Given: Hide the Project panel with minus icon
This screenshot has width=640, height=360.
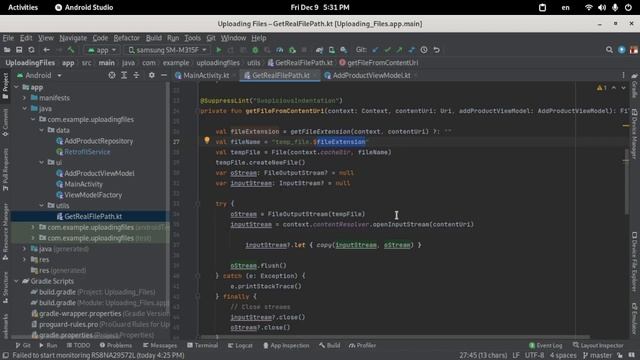Looking at the screenshot, I should click(x=164, y=75).
